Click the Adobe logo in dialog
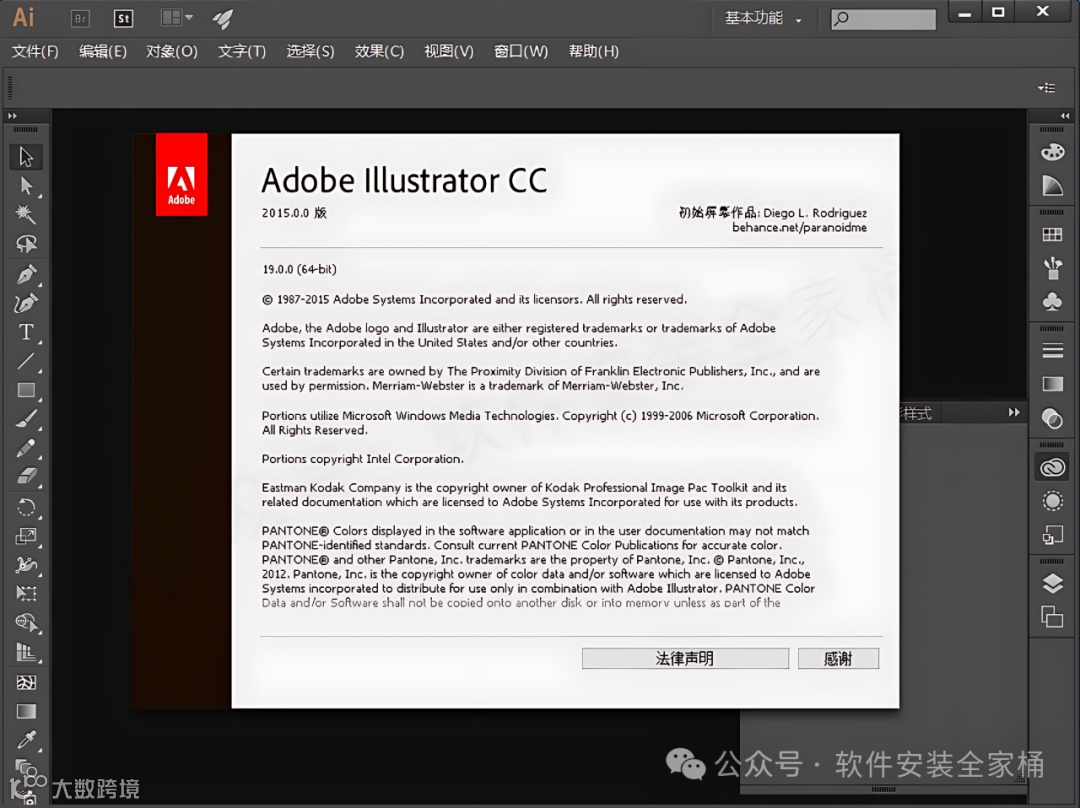 (181, 174)
